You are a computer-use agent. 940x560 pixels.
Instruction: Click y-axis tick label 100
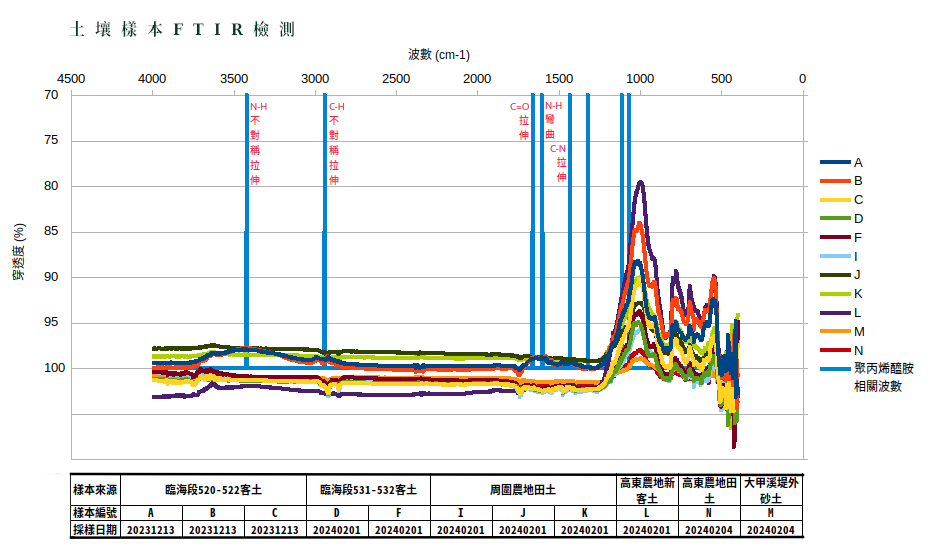click(55, 368)
